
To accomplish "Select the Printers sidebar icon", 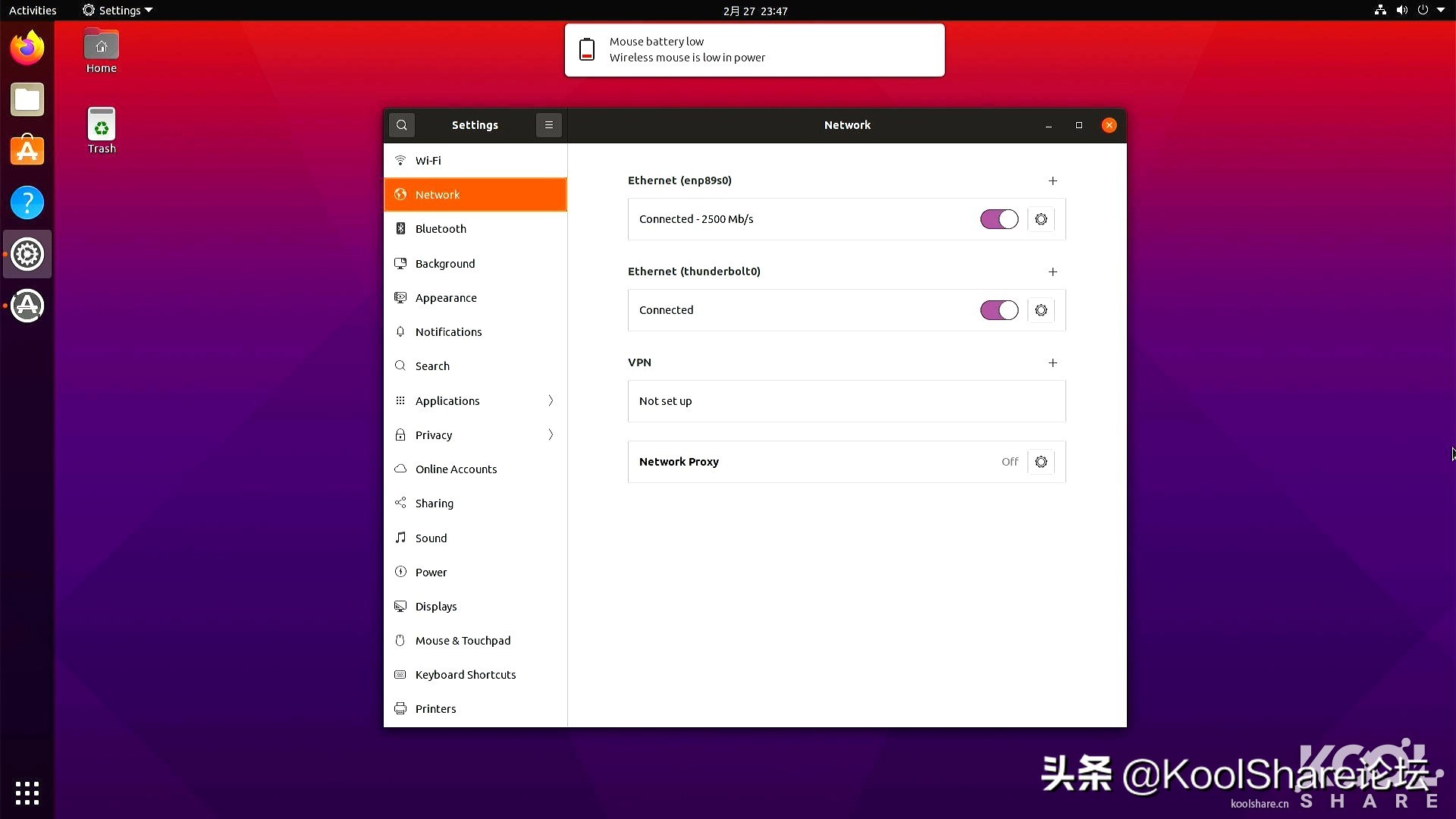I will (x=400, y=708).
